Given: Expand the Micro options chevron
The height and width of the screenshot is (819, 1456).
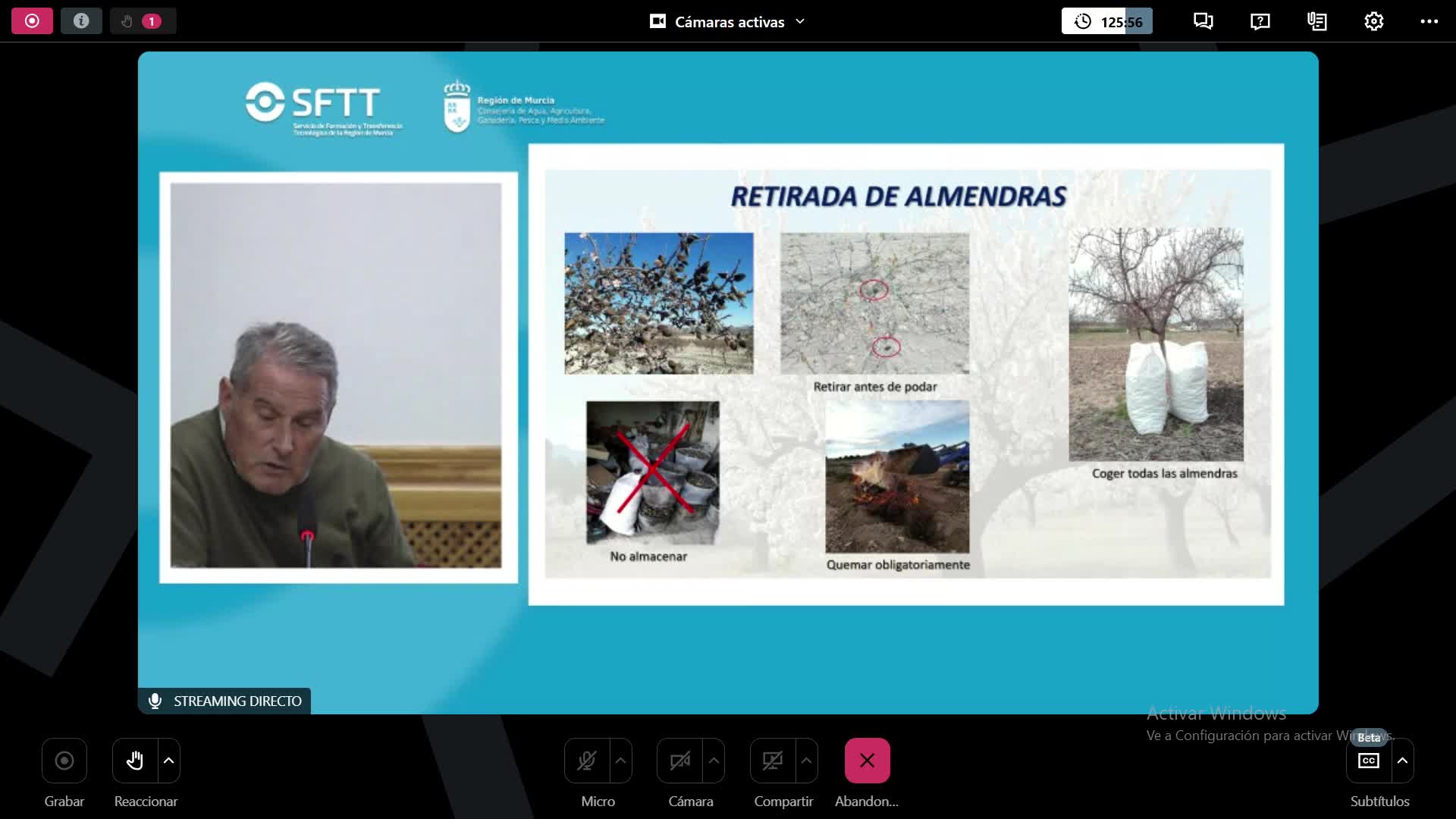Looking at the screenshot, I should (x=621, y=761).
